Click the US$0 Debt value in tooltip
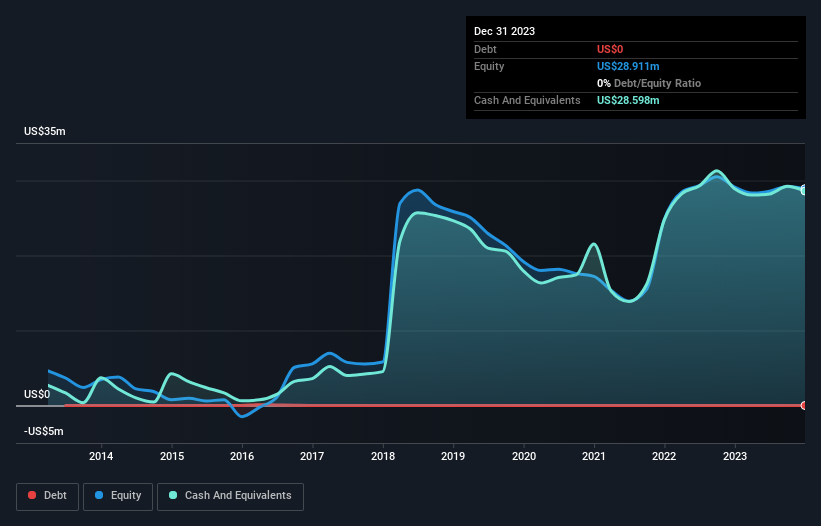The image size is (821, 526). (610, 49)
